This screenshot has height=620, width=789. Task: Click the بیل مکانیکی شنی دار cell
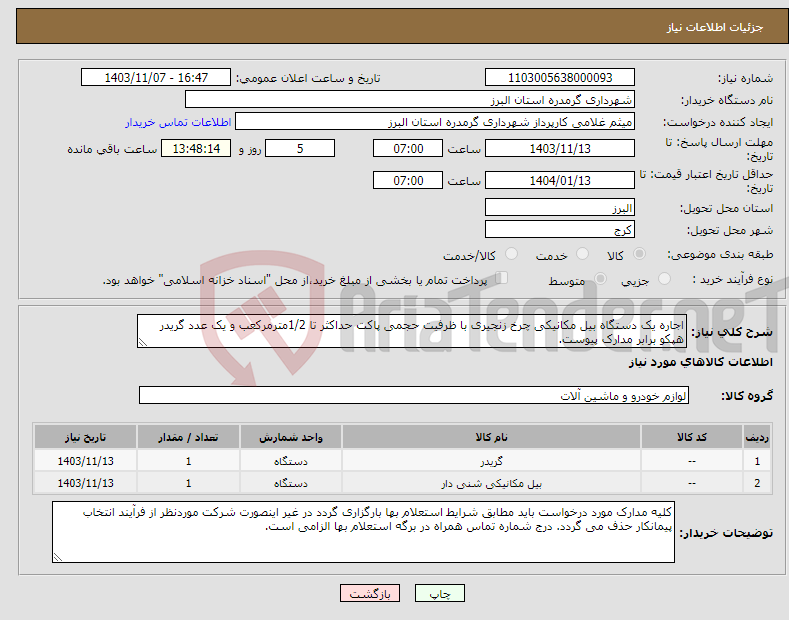[491, 483]
